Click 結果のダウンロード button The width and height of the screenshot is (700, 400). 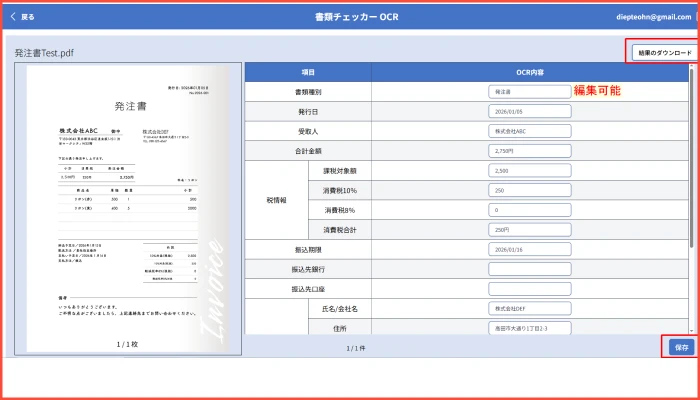pos(660,52)
